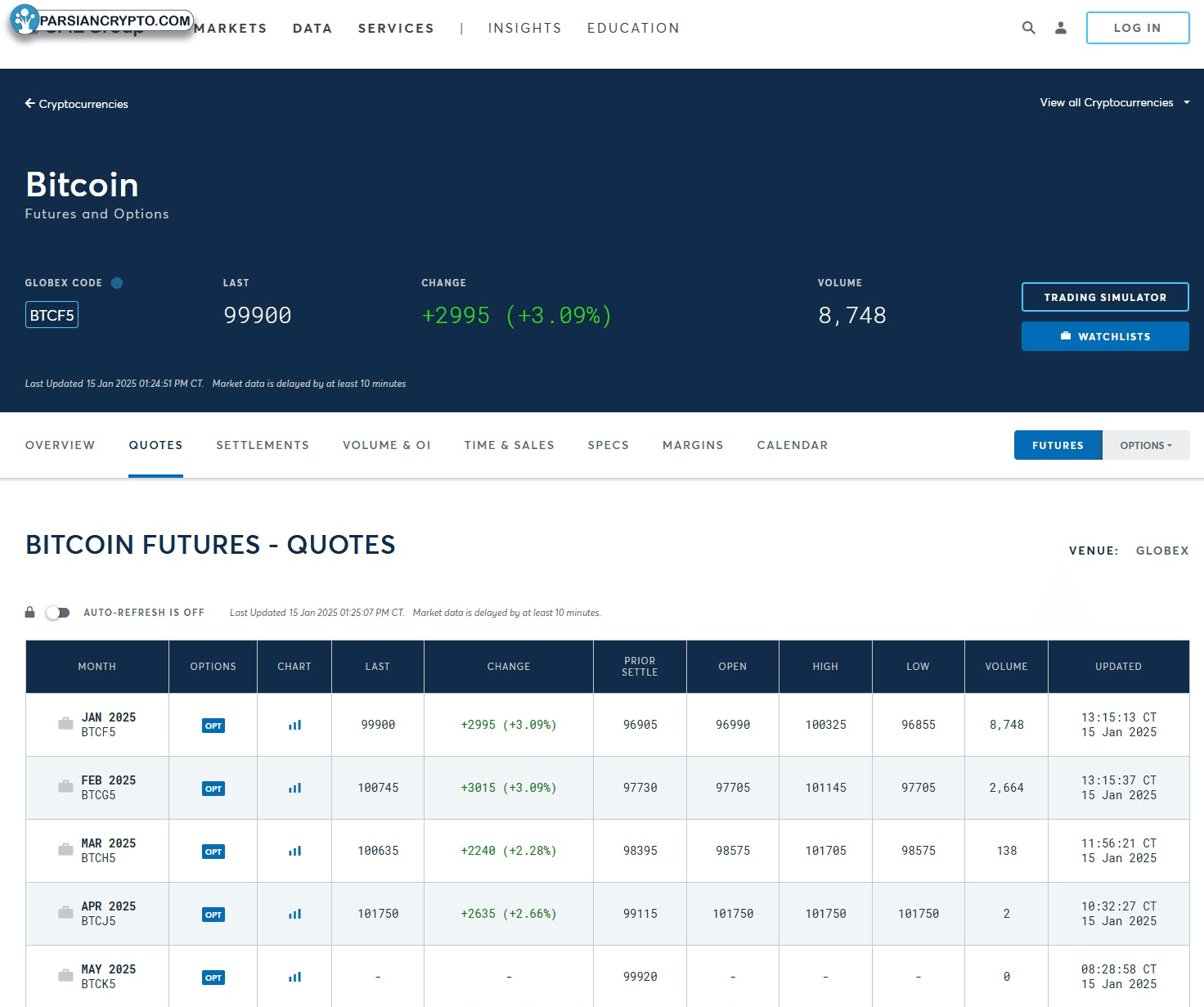Image resolution: width=1204 pixels, height=1007 pixels.
Task: Click the APR 2025 prior settle 99115
Action: (640, 914)
